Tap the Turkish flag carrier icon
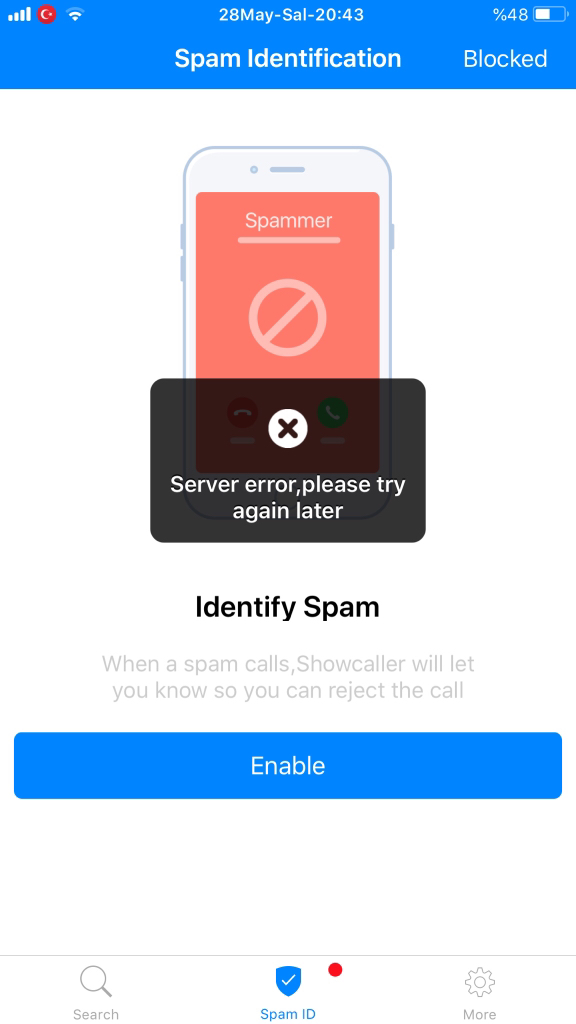The width and height of the screenshot is (576, 1024). 46,14
